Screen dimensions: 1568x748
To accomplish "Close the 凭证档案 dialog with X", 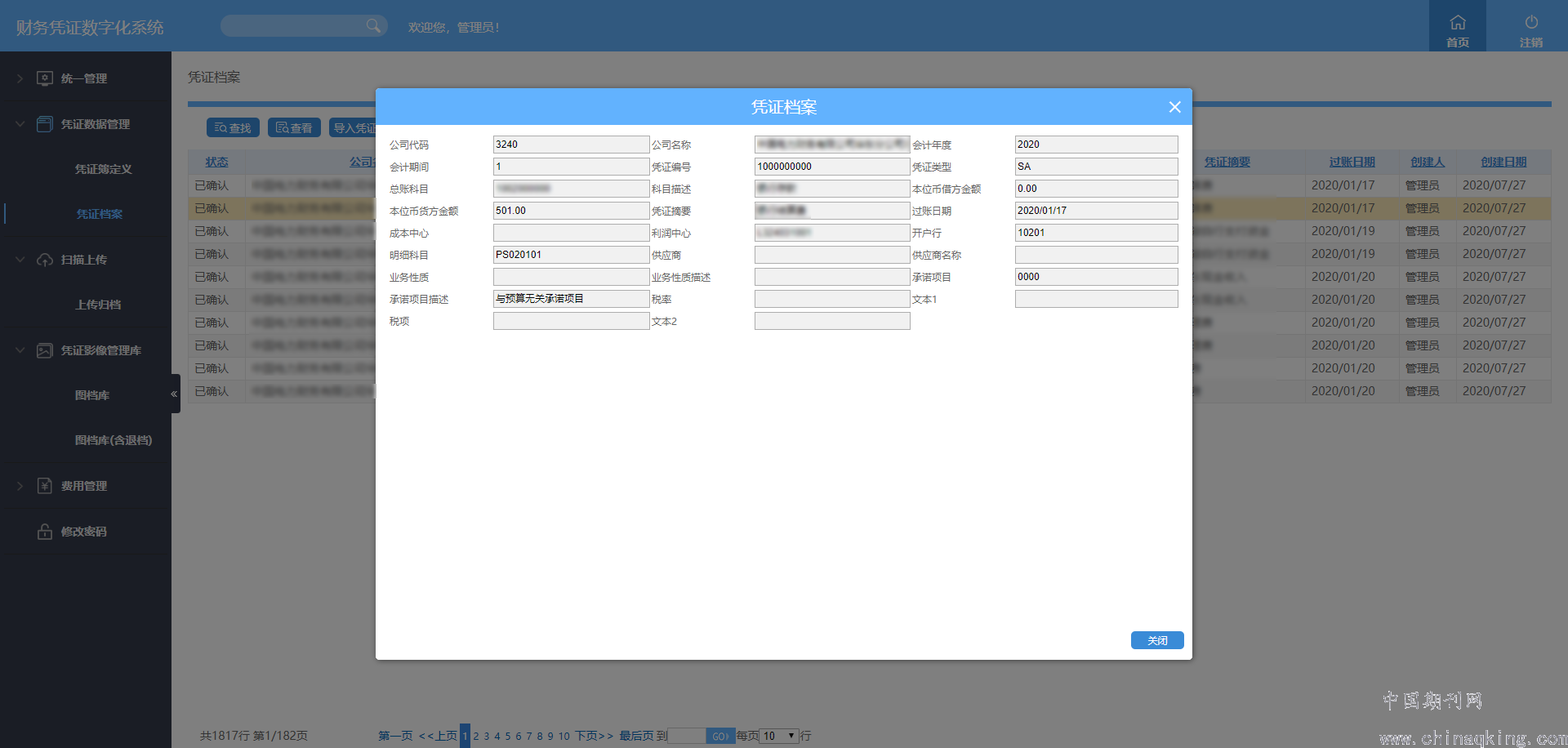I will [1175, 107].
